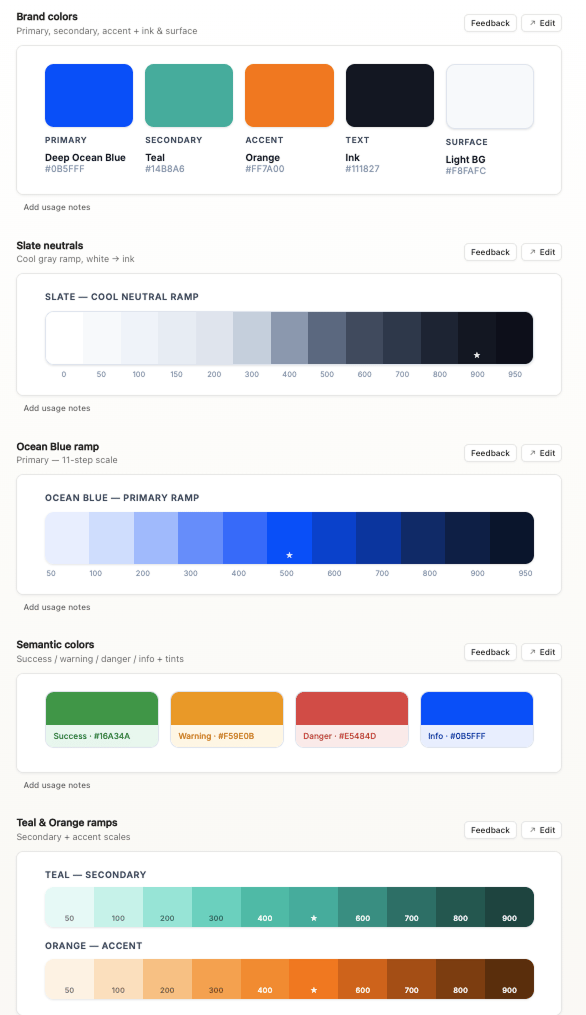The width and height of the screenshot is (586, 1015).
Task: Select the Orange accent swatch
Action: pos(289,95)
